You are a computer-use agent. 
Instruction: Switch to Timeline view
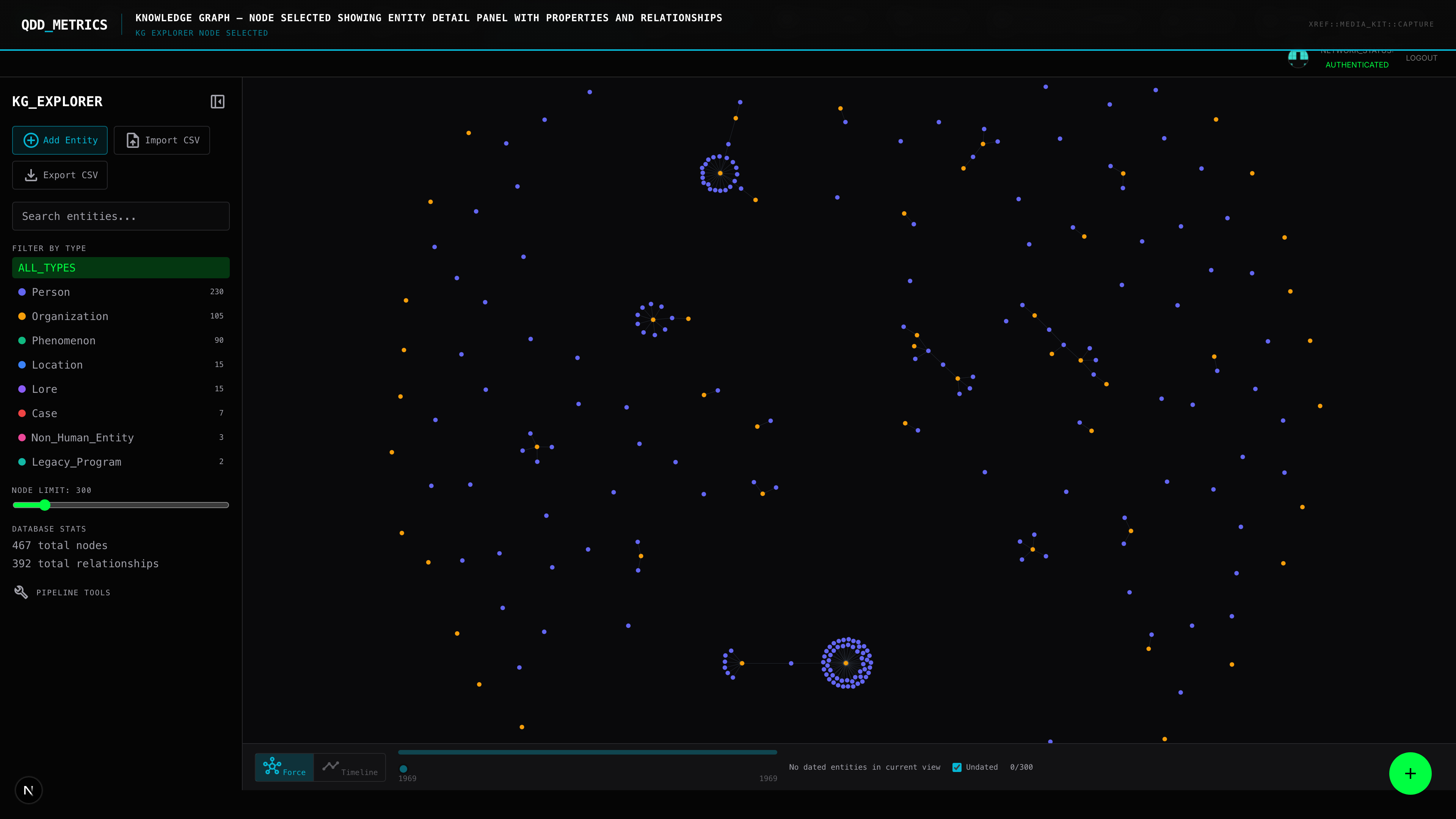(x=350, y=767)
